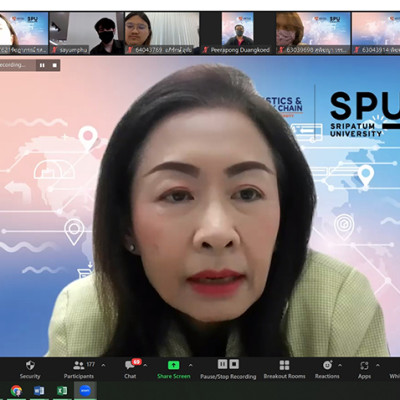
Task: Click the red 69 unread chat badge
Action: [136, 362]
